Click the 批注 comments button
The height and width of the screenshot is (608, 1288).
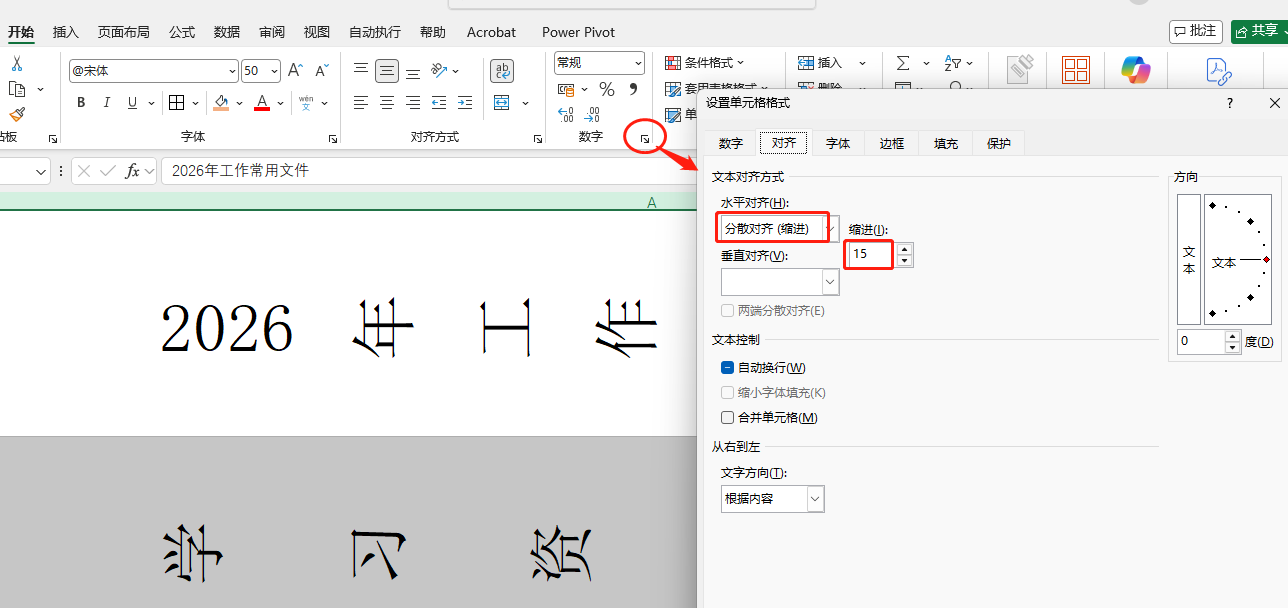click(1196, 31)
